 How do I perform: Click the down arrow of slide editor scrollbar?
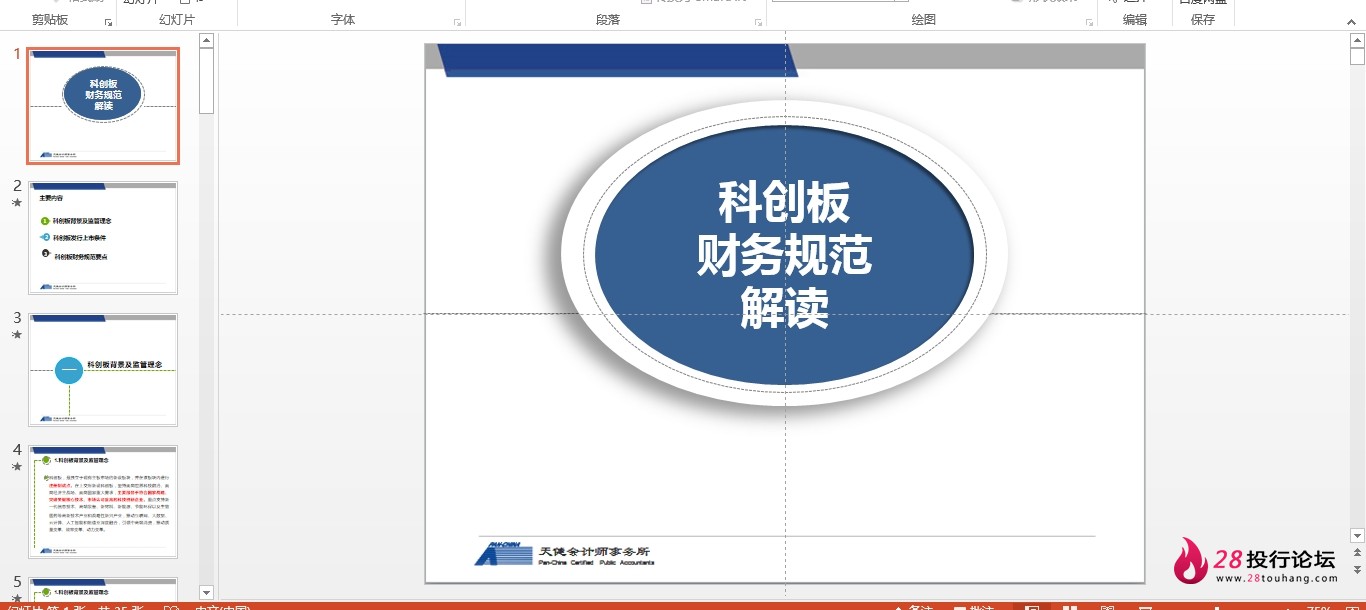pyautogui.click(x=1357, y=536)
